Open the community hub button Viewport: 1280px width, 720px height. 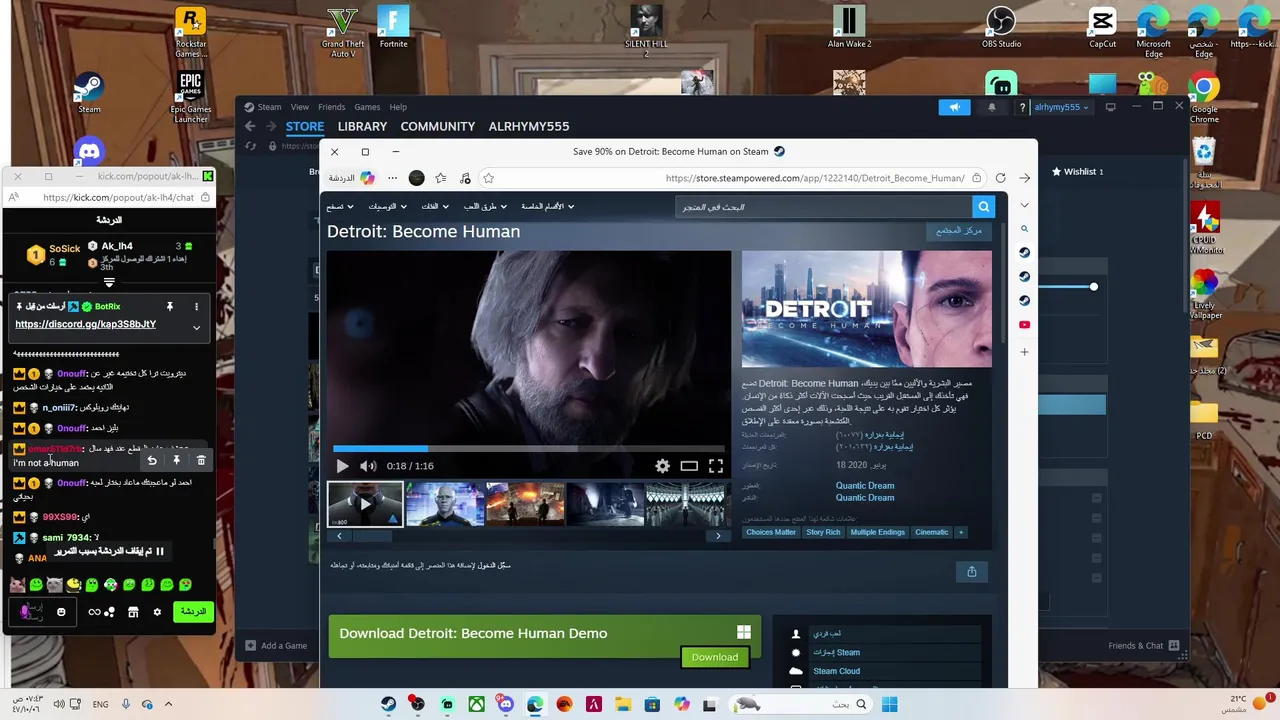coord(958,231)
